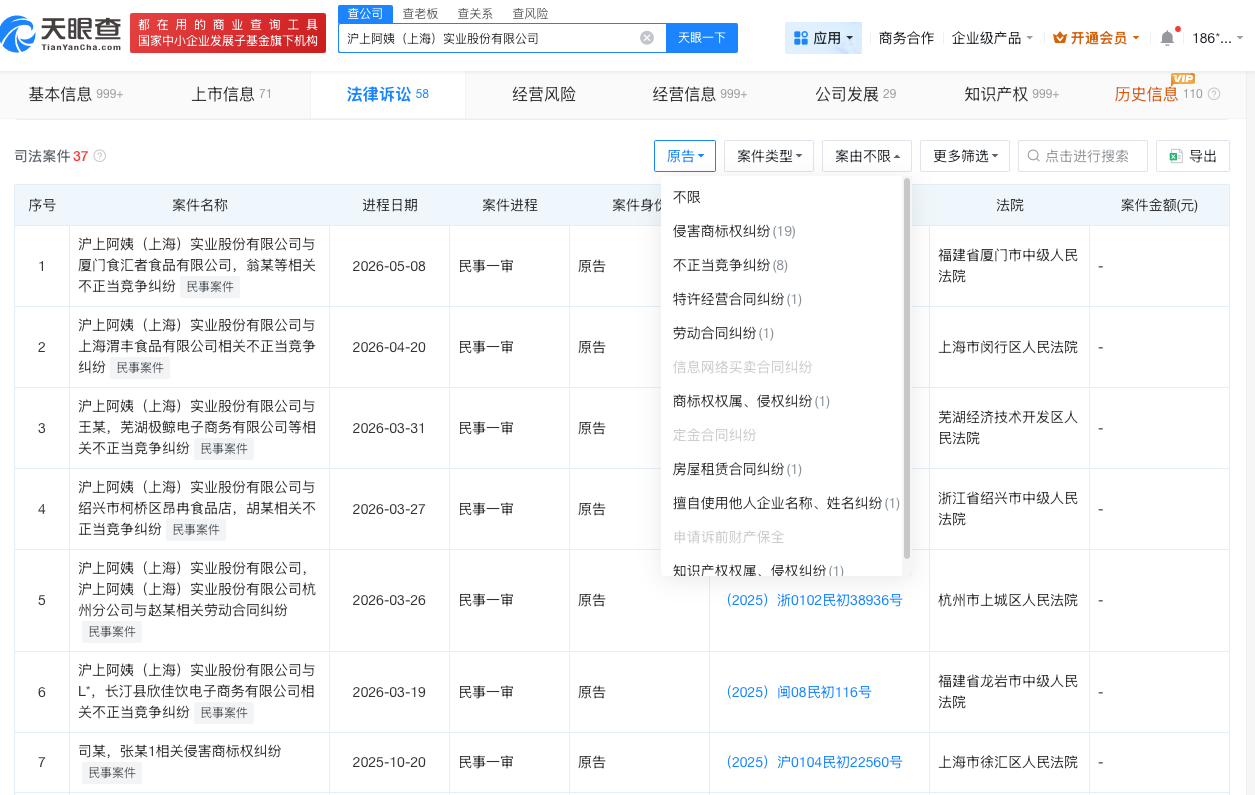This screenshot has height=795, width=1255.
Task: Switch to the 知识产权 tab
Action: pos(1011,94)
